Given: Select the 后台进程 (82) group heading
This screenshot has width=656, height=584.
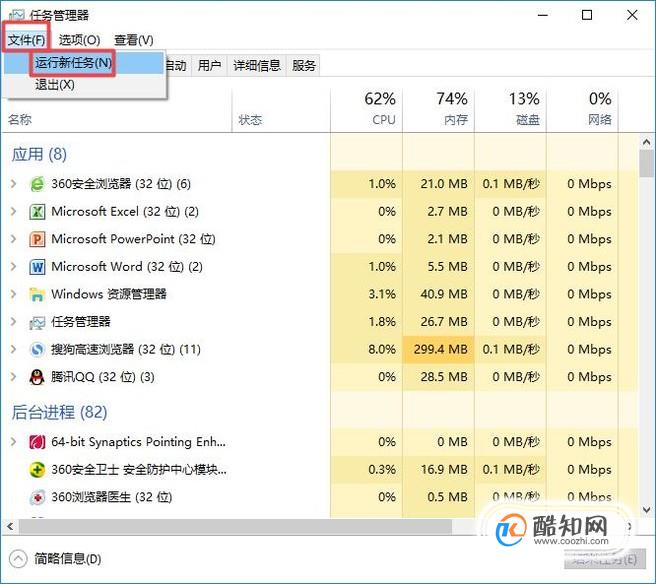Looking at the screenshot, I should pyautogui.click(x=59, y=412).
